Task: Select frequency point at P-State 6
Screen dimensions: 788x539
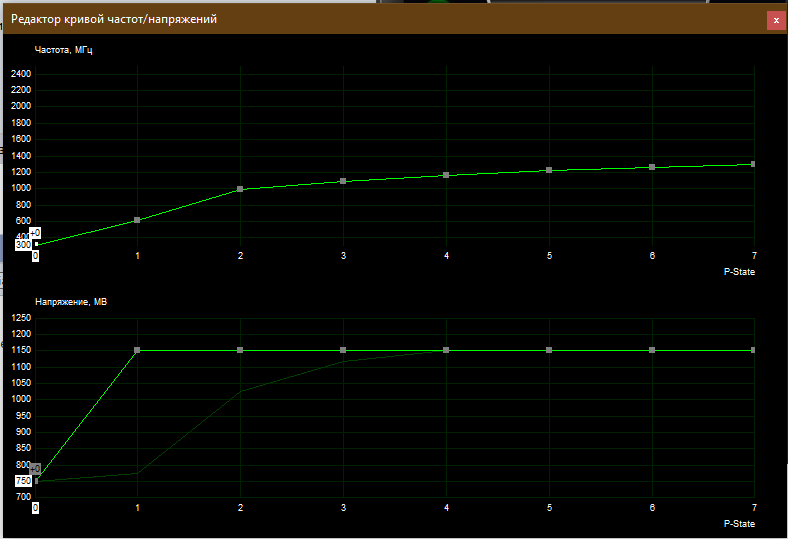Action: [x=652, y=167]
